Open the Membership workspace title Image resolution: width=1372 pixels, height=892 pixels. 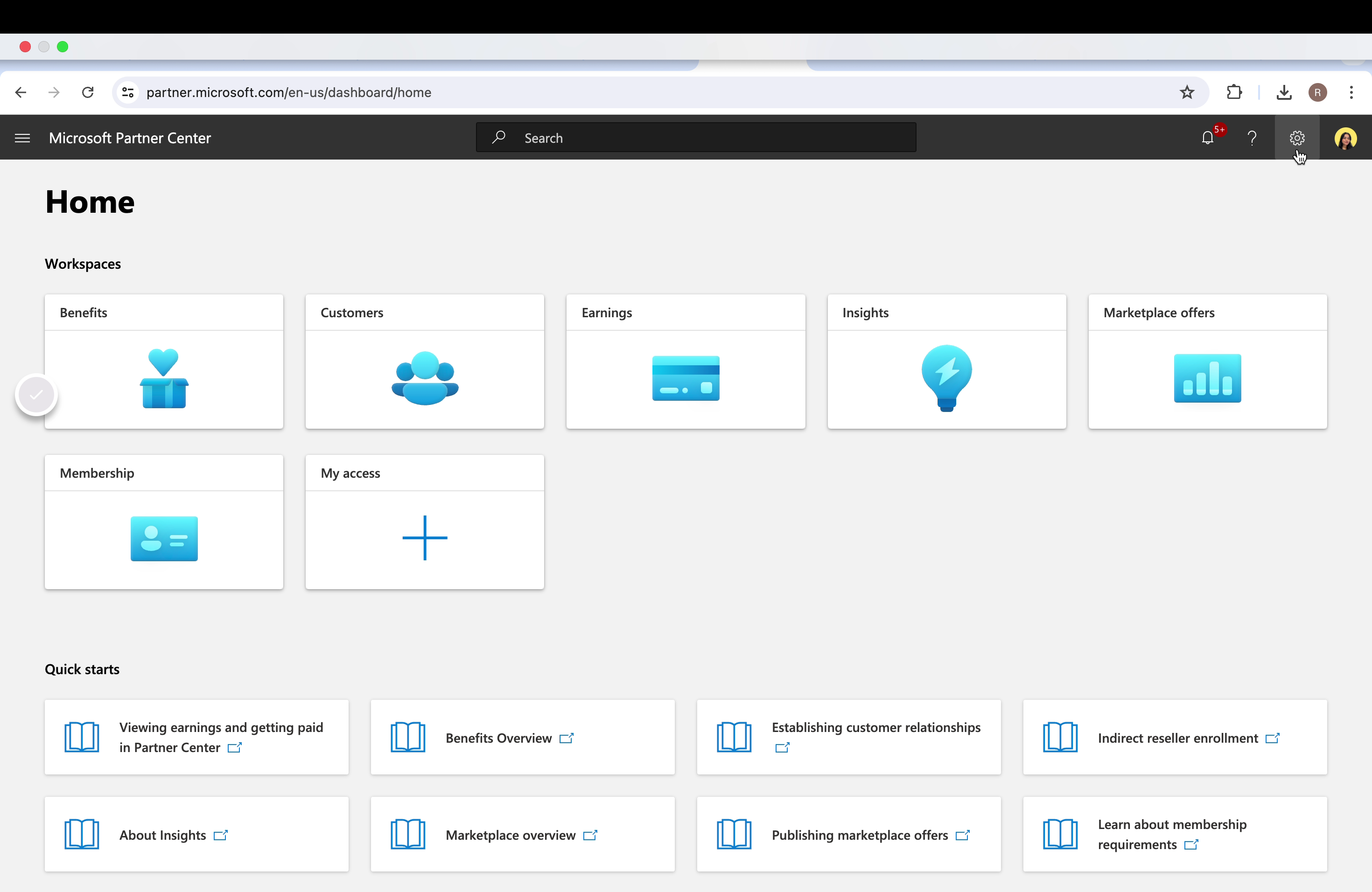[x=97, y=473]
